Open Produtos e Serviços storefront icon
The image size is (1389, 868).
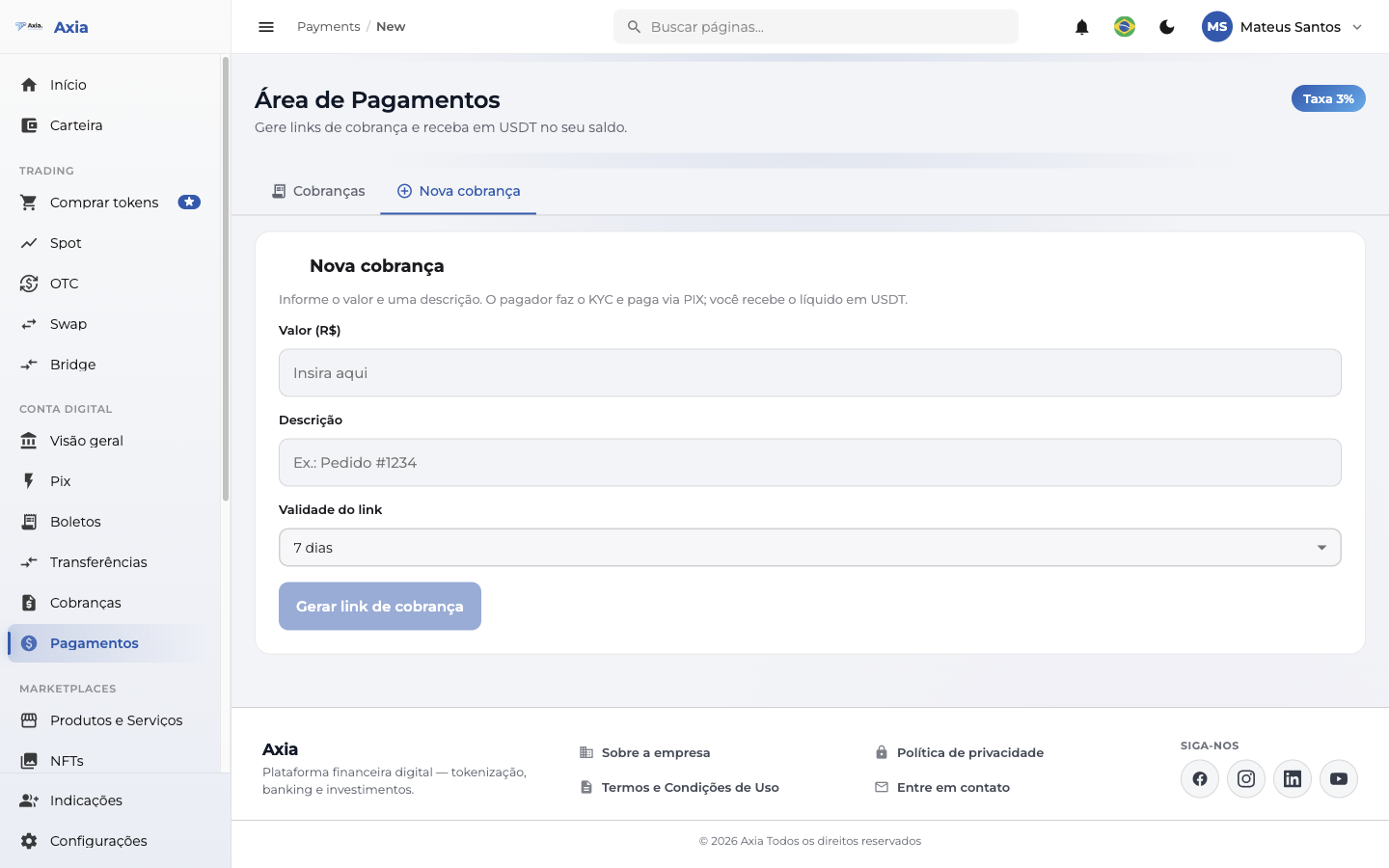point(29,720)
